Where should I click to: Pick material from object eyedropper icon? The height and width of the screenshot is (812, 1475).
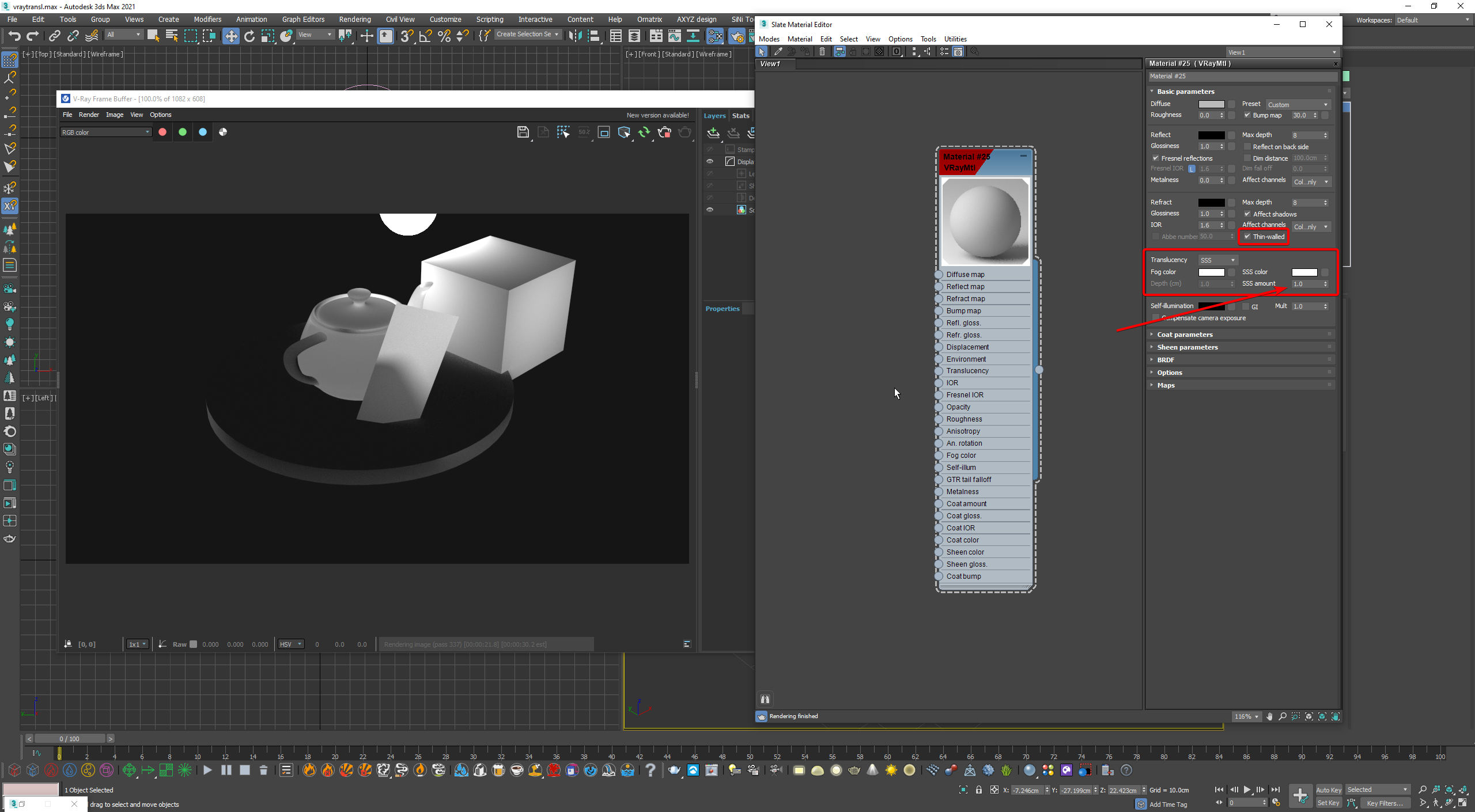pos(778,52)
